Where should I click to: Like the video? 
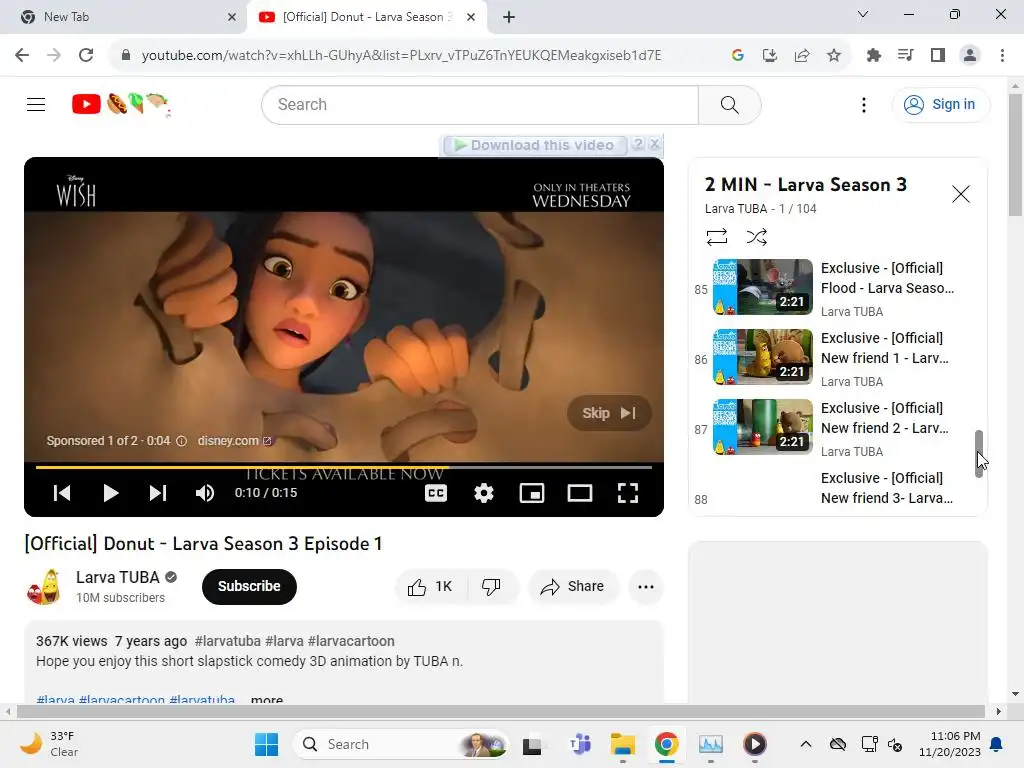(x=430, y=586)
